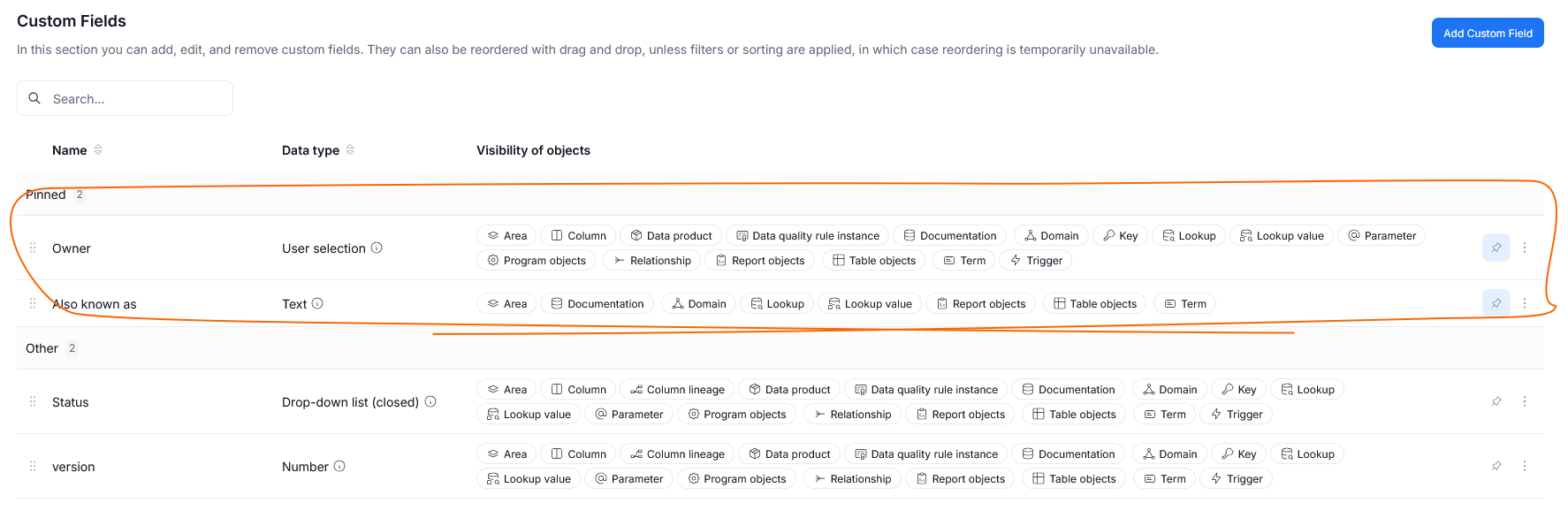Unpin the Owner custom field

1496,248
